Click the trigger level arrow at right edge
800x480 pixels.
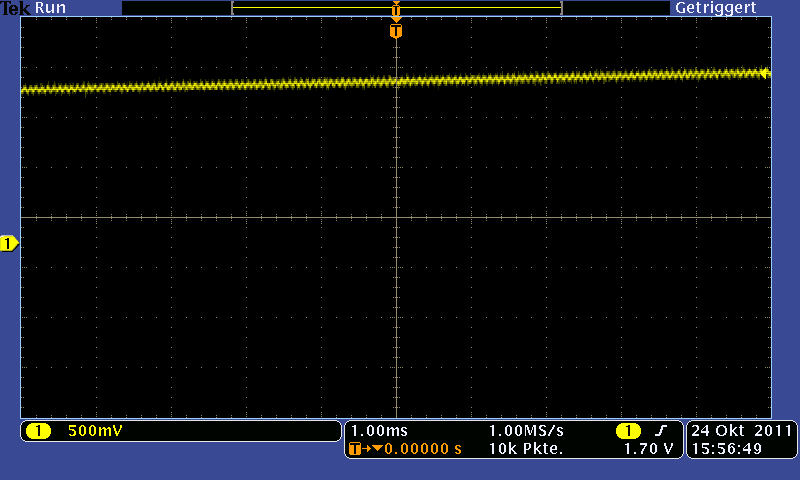[765, 73]
